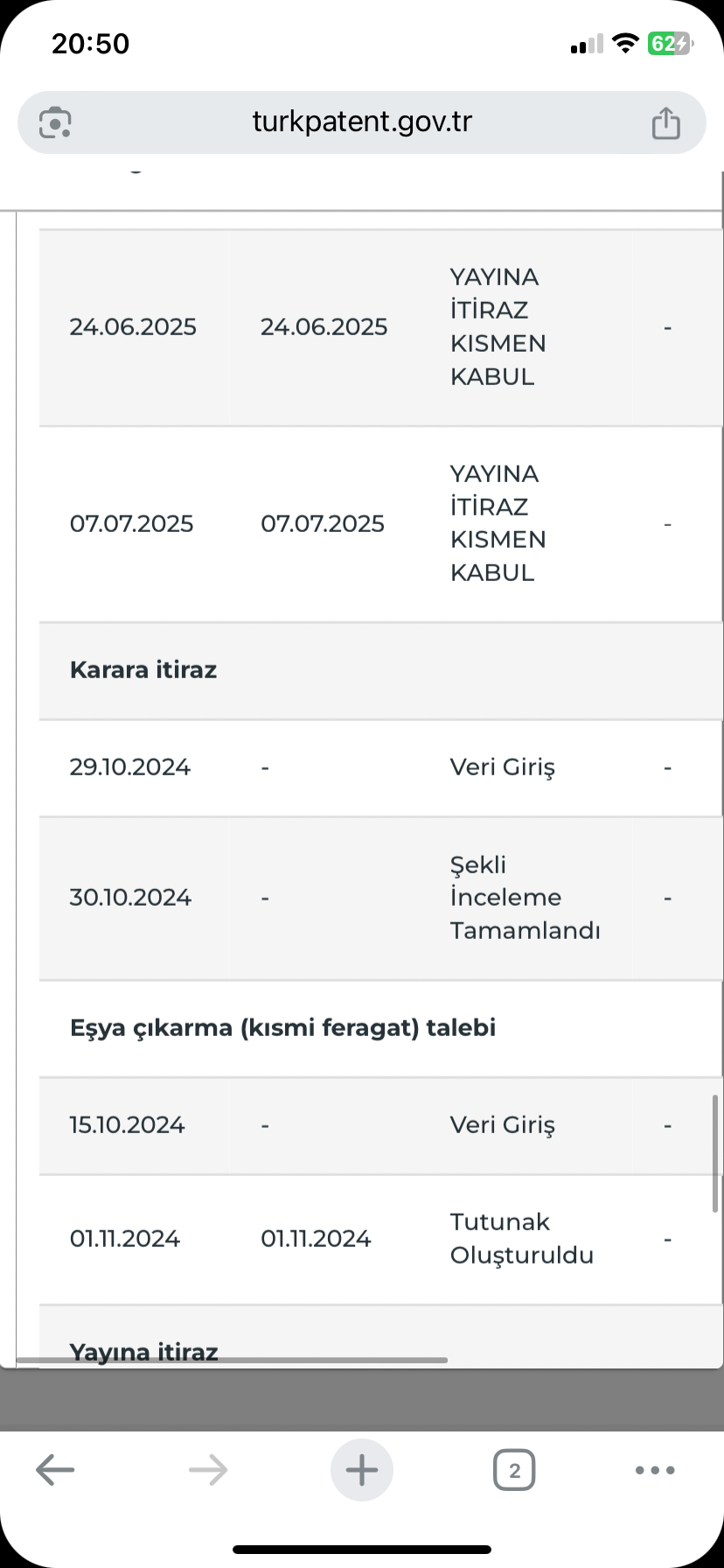Tap the turkpatent.gov.tr address field
The image size is (724, 1568).
click(x=362, y=122)
